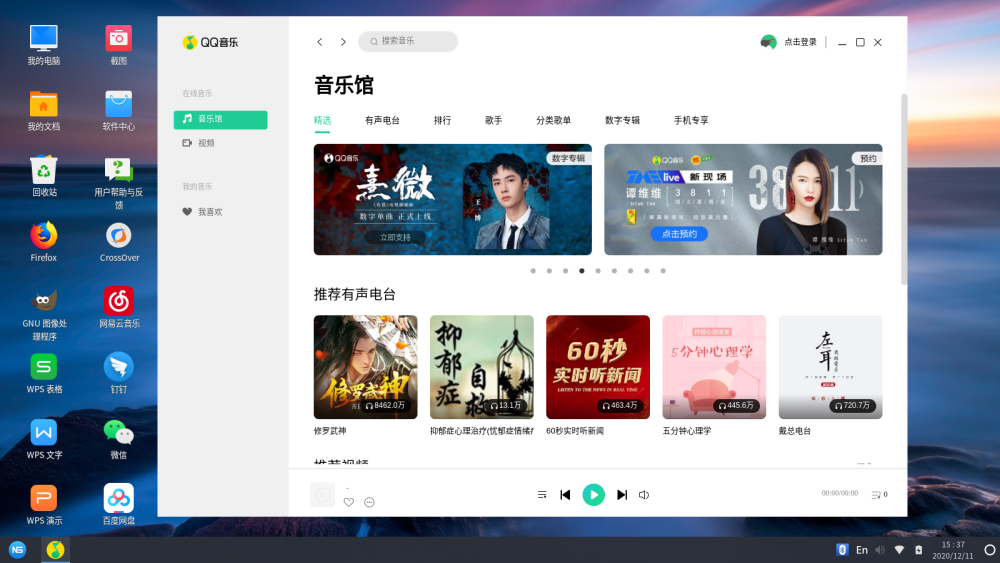Open the 60秒实时听新闻 radio cover

click(598, 367)
